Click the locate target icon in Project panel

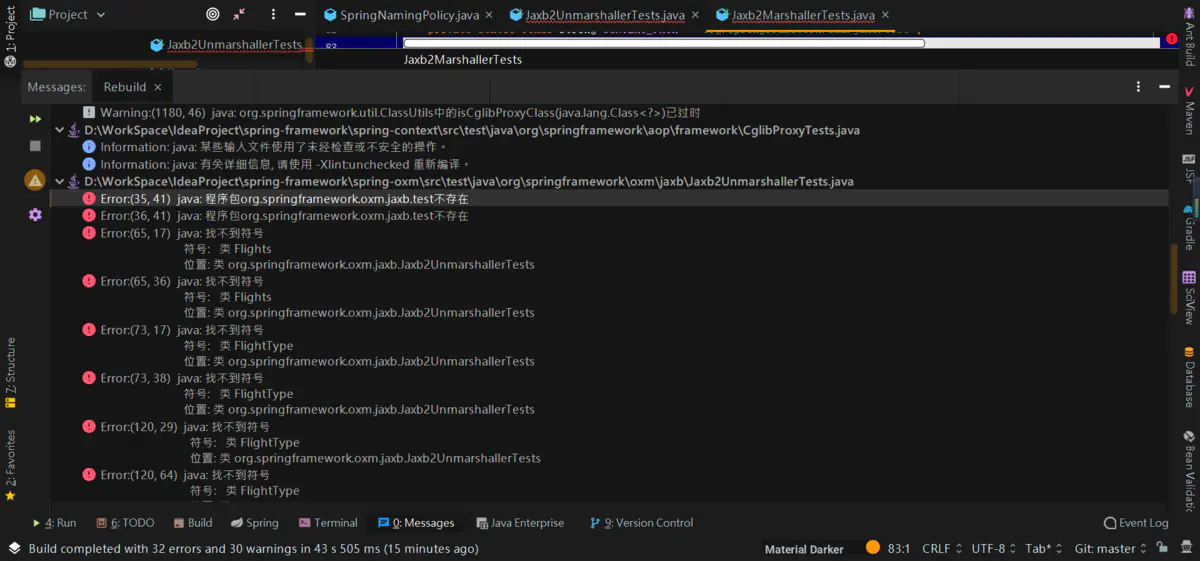(x=212, y=15)
